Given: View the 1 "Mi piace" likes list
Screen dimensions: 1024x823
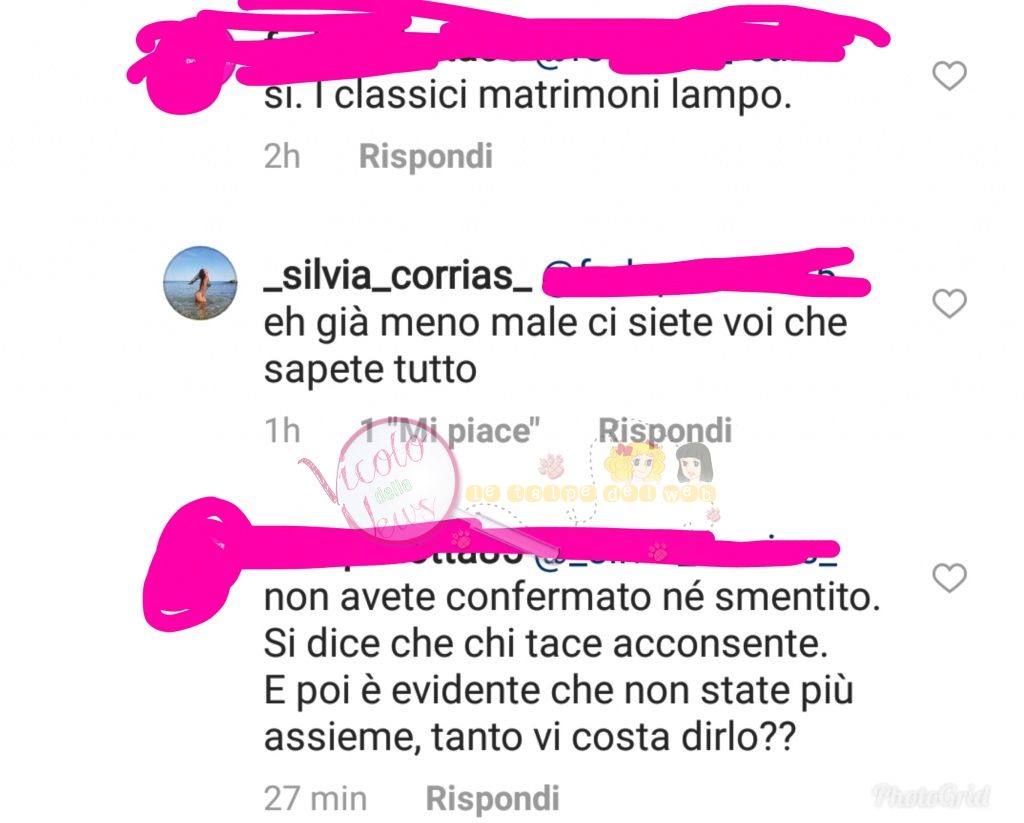Looking at the screenshot, I should click(451, 430).
